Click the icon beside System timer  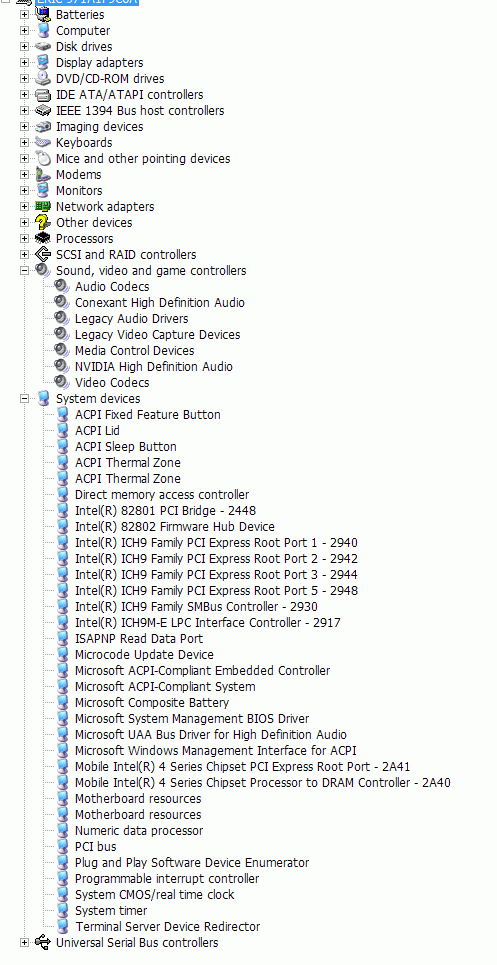[62, 910]
